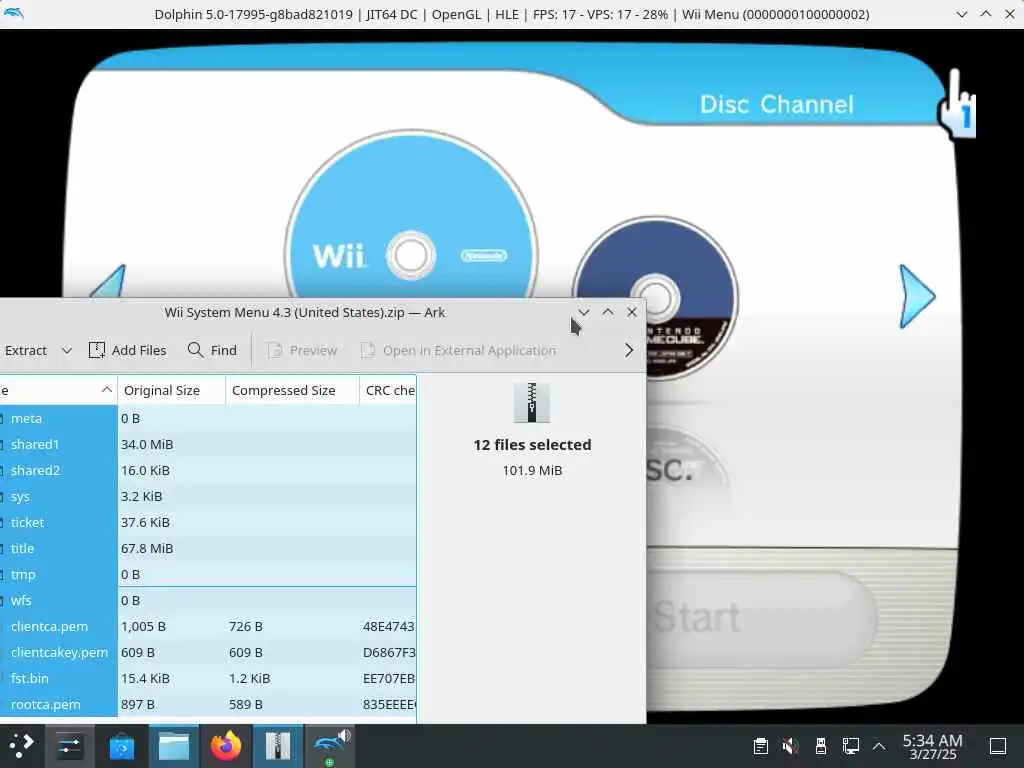
Task: Click the GameCube disc in Disc Channel
Action: tap(656, 298)
